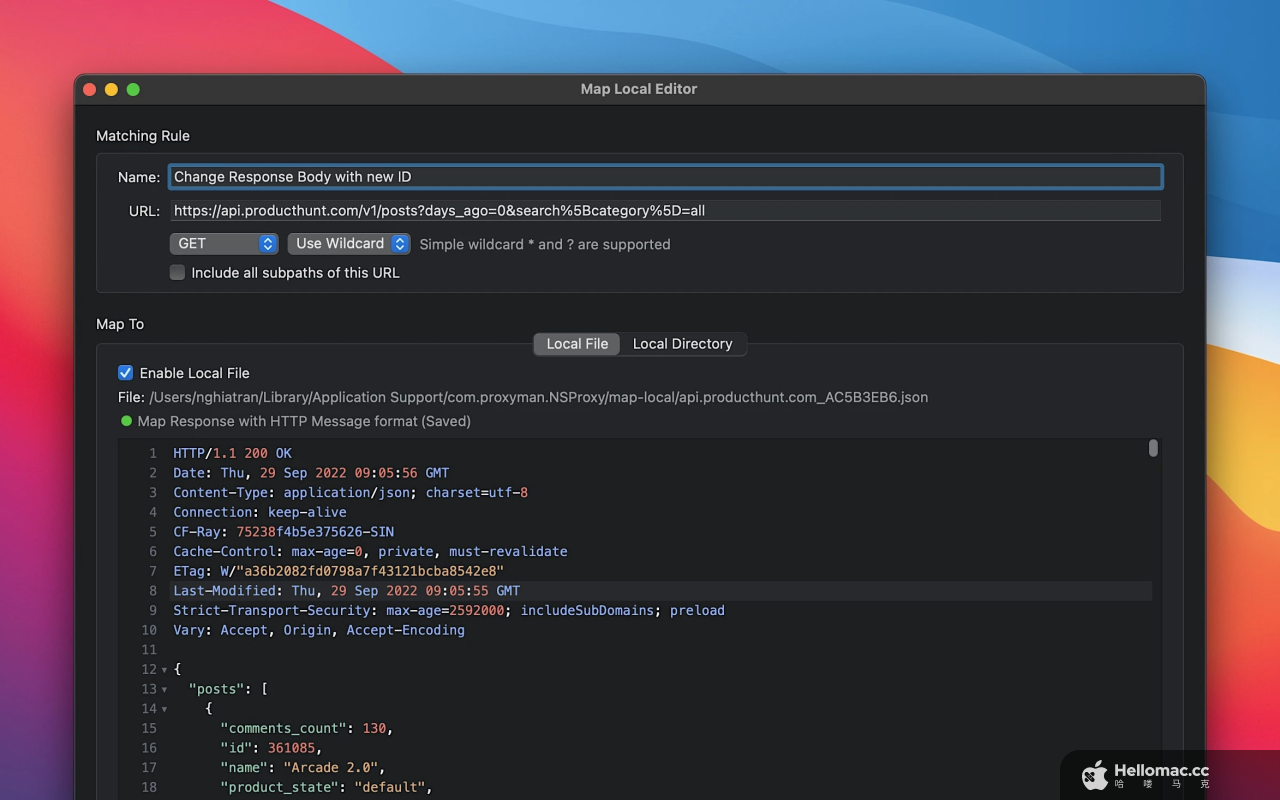Click the "name": "Arcade 2.0" line
1280x800 pixels.
coord(303,768)
